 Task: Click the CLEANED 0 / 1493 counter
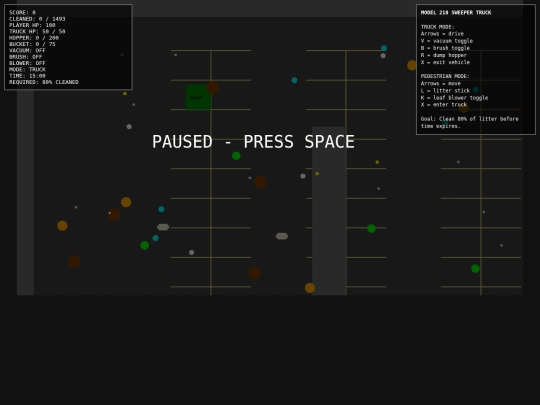coord(37,19)
